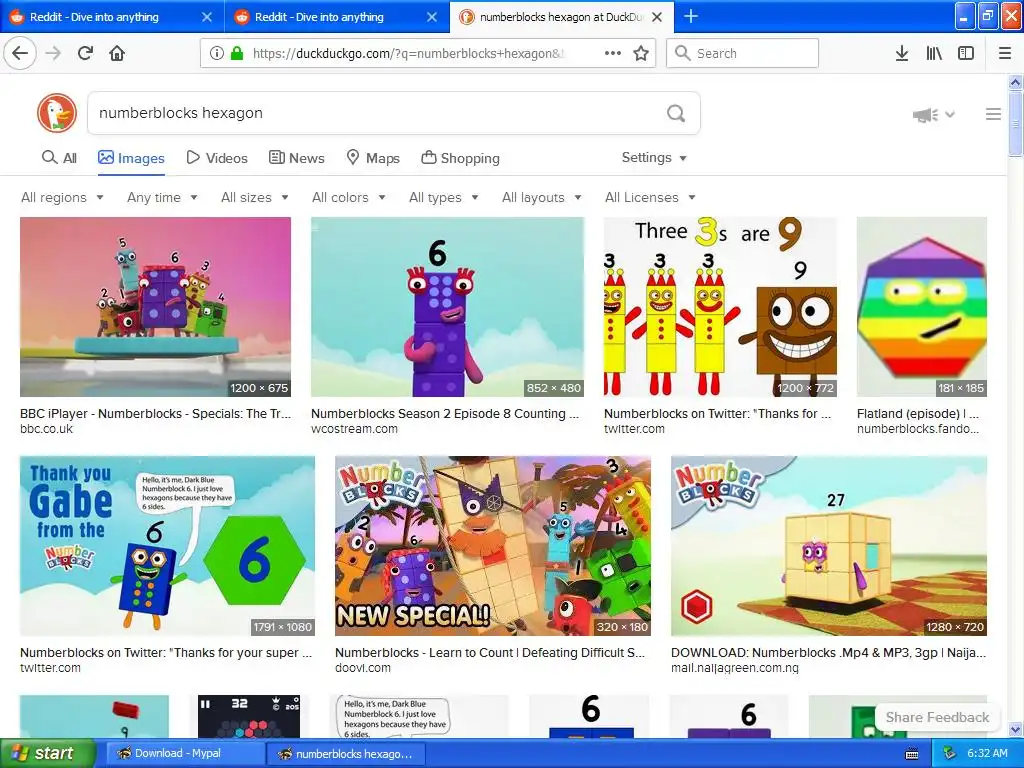Expand the Any time filter

pos(162,197)
